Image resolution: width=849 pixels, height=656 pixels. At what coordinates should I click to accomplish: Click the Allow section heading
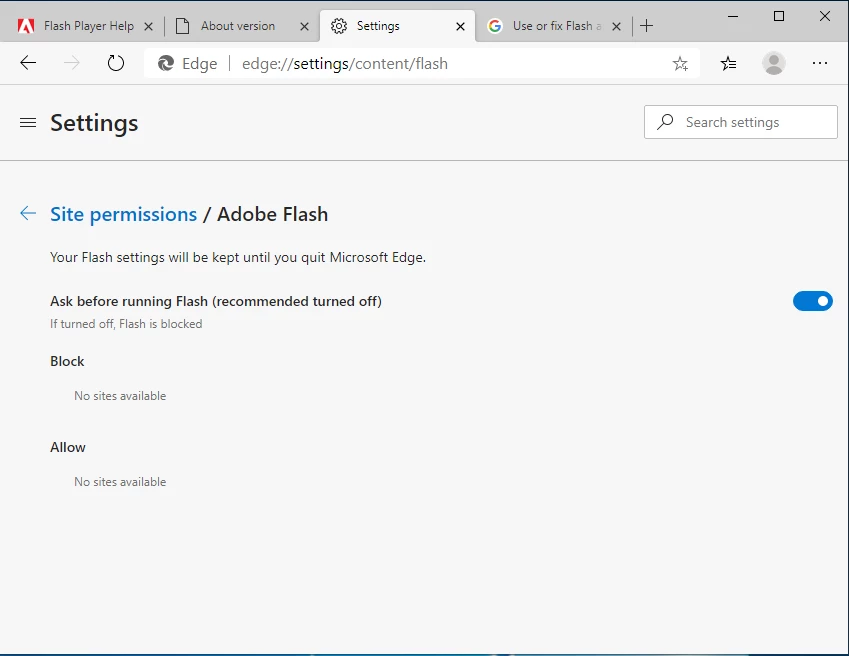(x=68, y=447)
